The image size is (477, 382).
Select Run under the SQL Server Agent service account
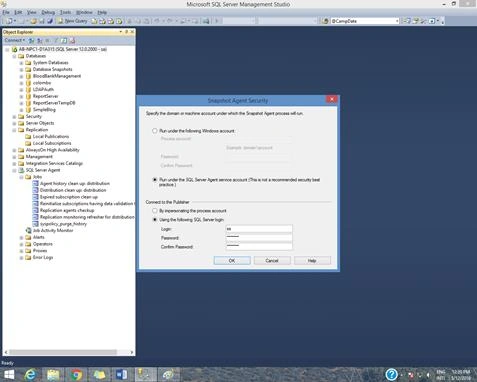154,180
